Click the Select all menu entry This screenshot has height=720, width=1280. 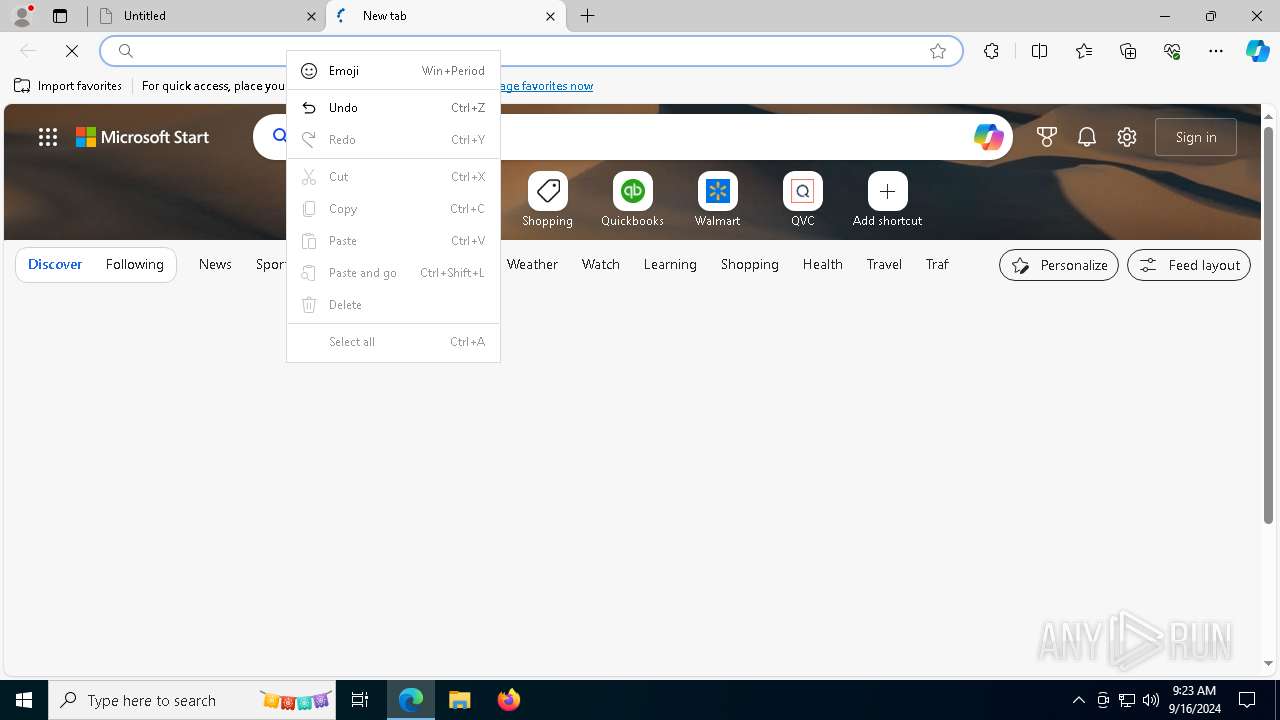393,342
